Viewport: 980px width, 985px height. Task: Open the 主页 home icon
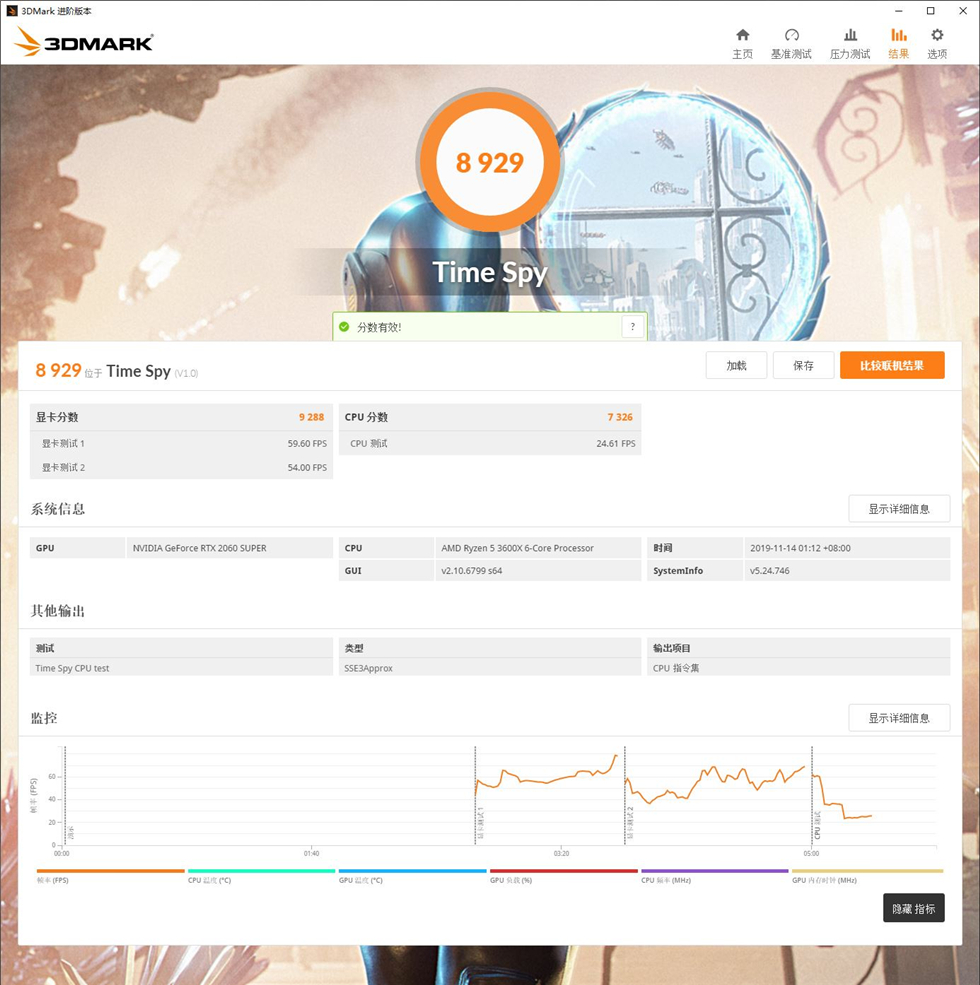(742, 40)
